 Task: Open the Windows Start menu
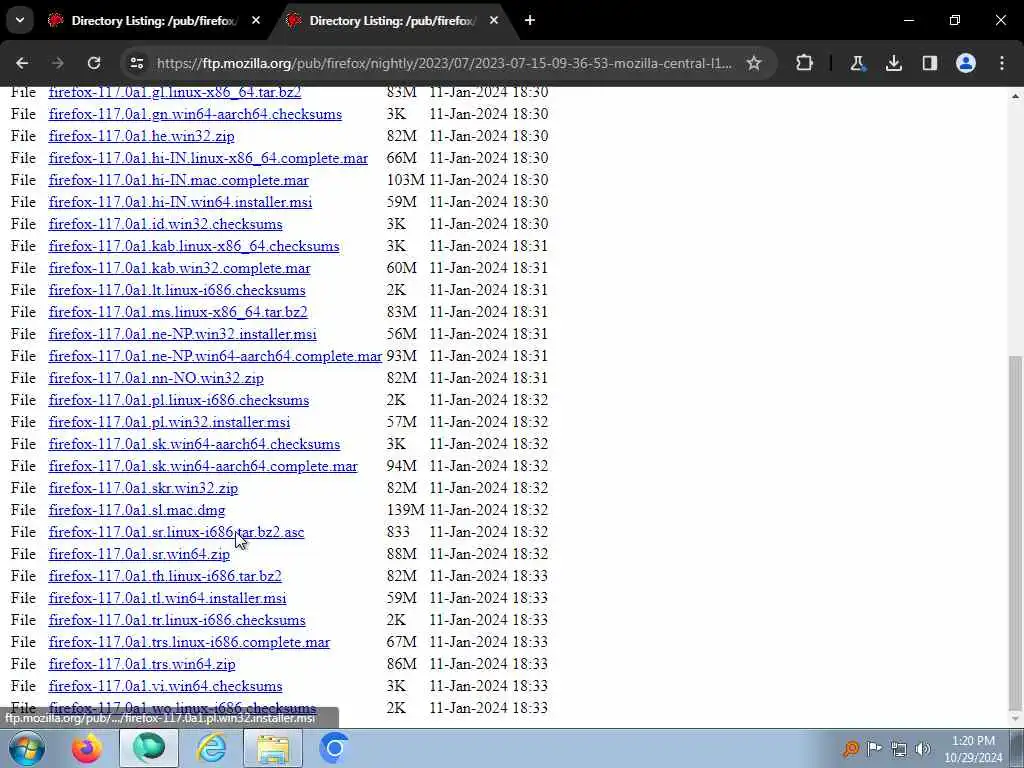27,748
